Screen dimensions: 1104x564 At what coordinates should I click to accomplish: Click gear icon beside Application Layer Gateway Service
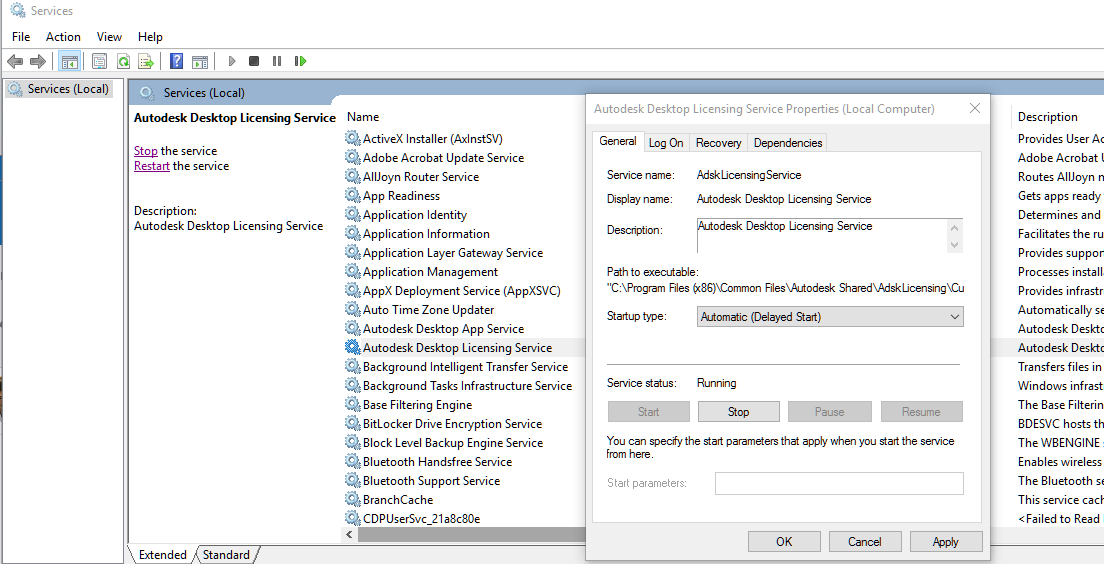point(352,253)
